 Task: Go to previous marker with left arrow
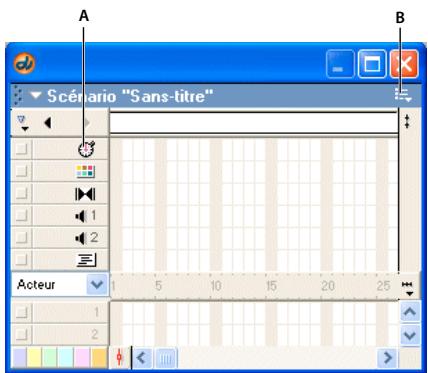(x=48, y=123)
